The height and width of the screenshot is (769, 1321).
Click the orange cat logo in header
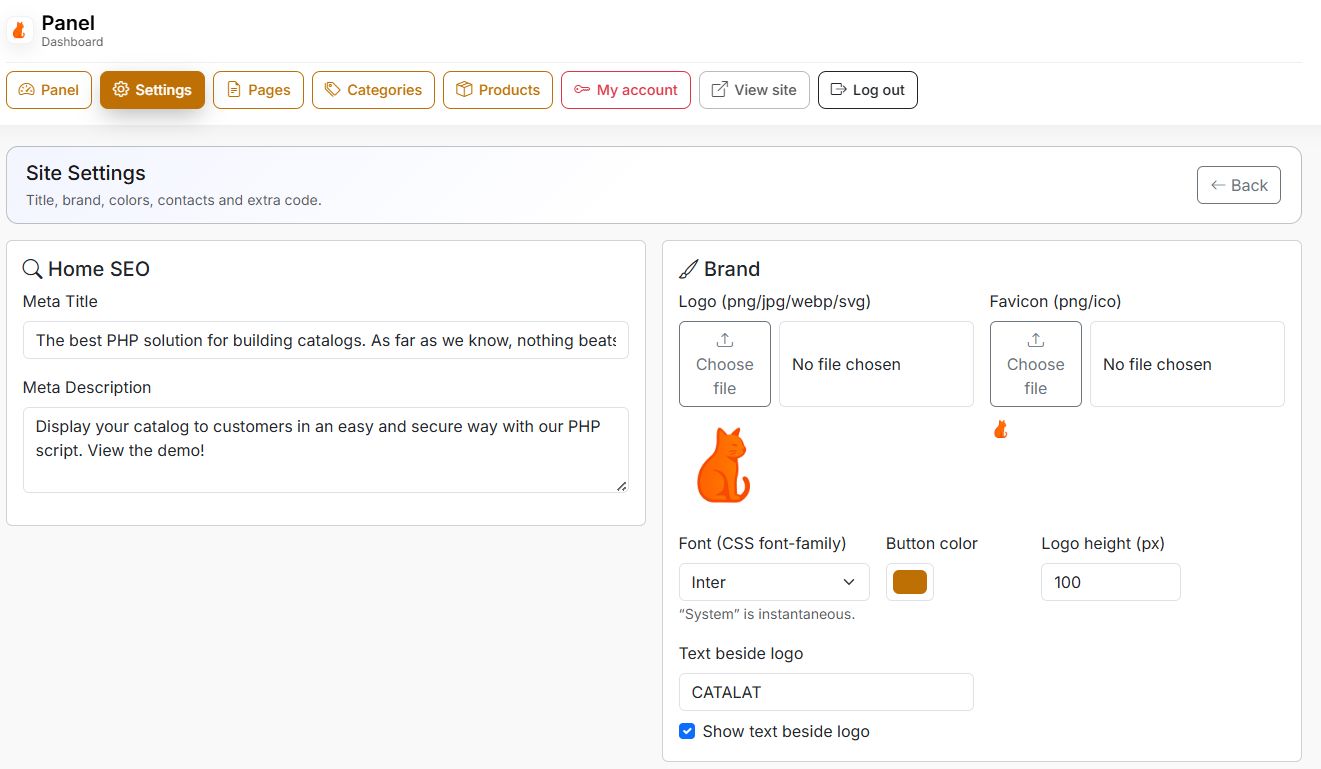point(19,30)
